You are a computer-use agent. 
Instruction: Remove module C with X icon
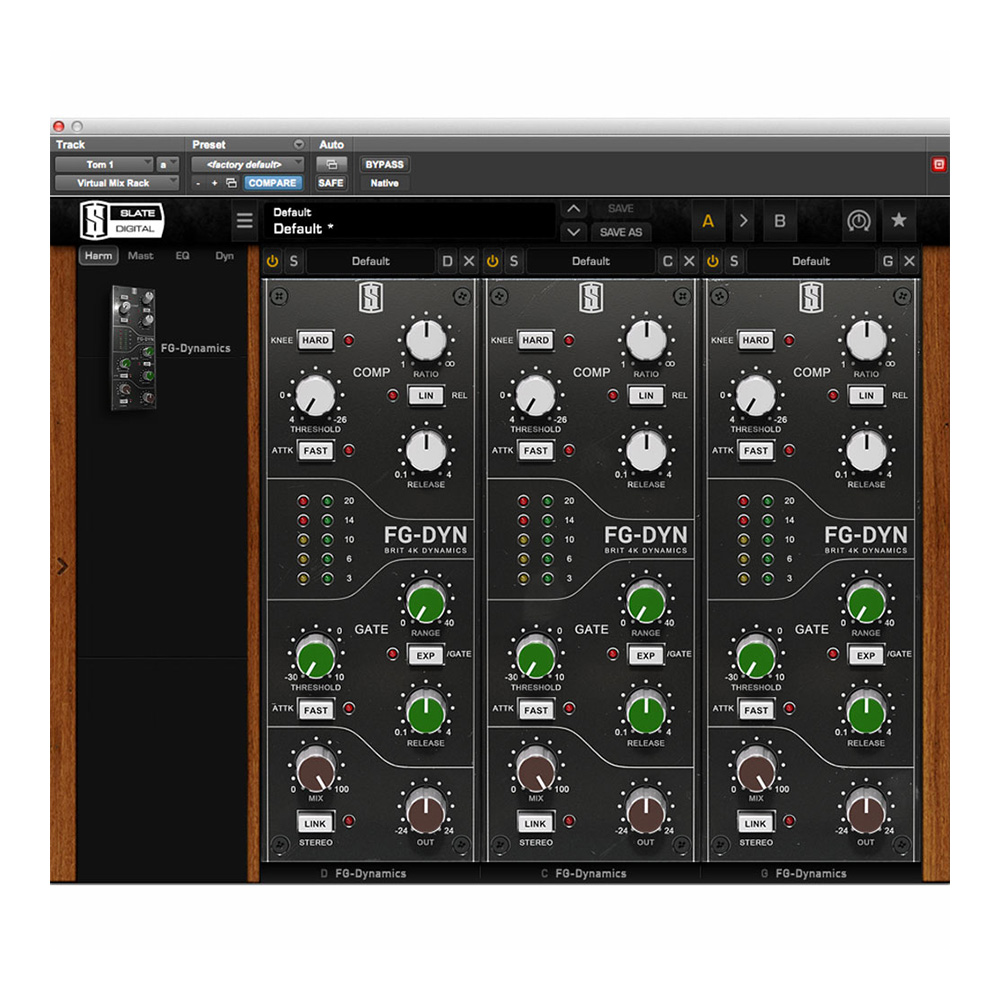pyautogui.click(x=689, y=261)
